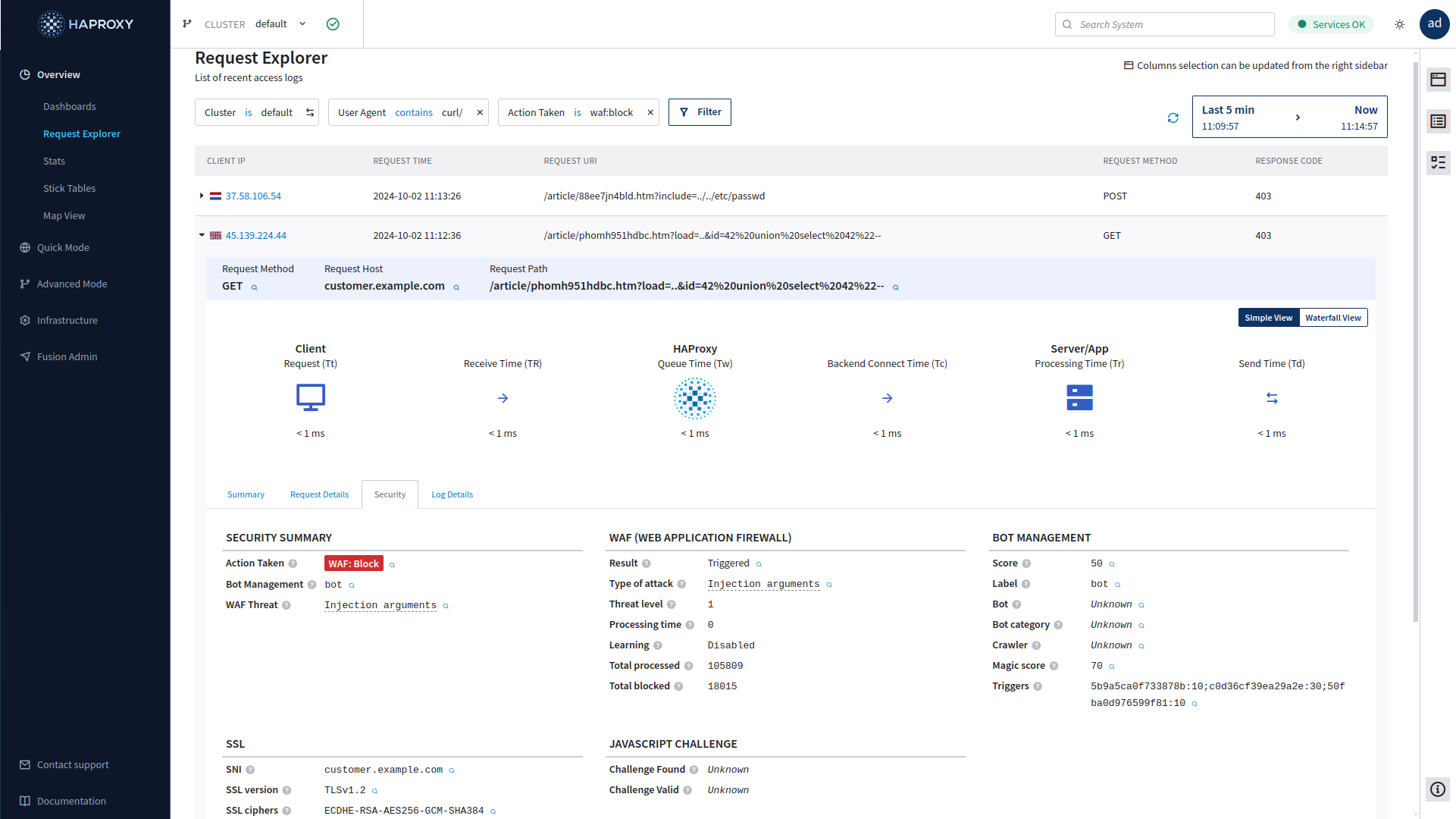The image size is (1456, 819).
Task: Go to Dashboards
Action: pyautogui.click(x=70, y=106)
